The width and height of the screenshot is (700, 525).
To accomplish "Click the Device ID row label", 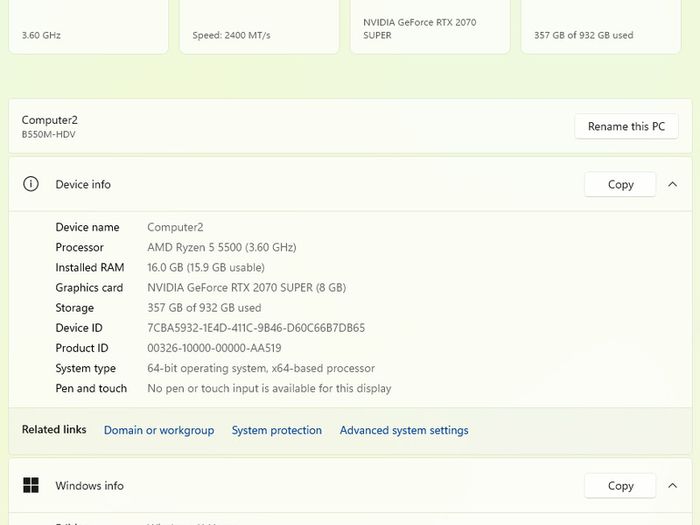I will click(x=79, y=328).
